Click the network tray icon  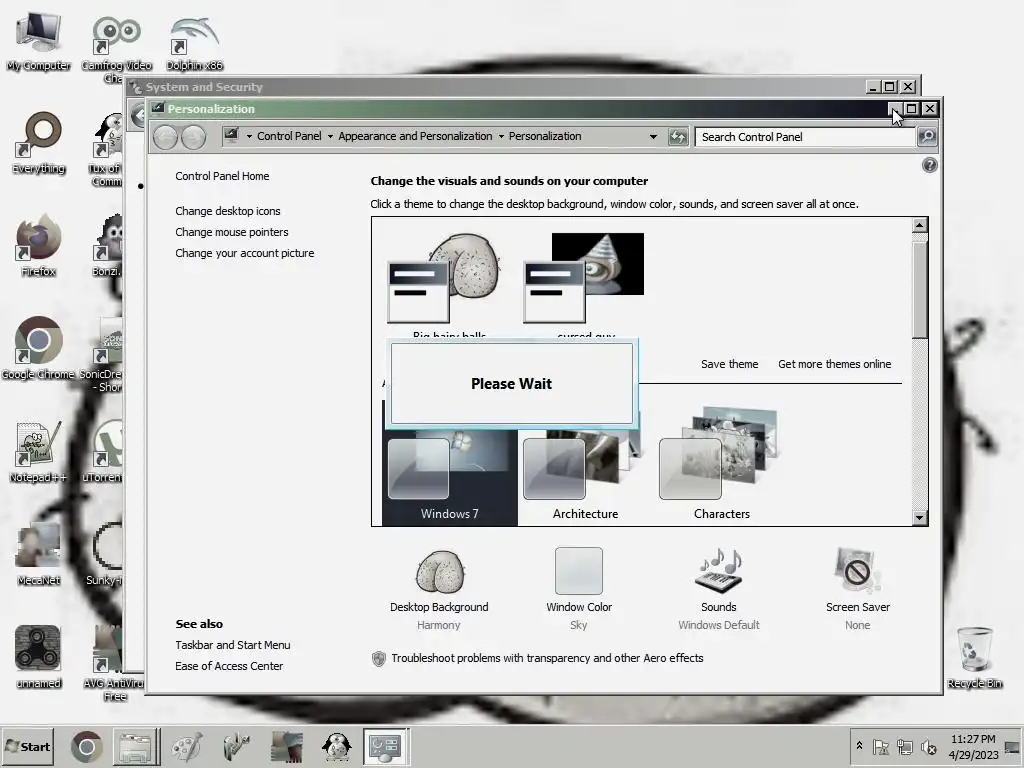coord(904,746)
